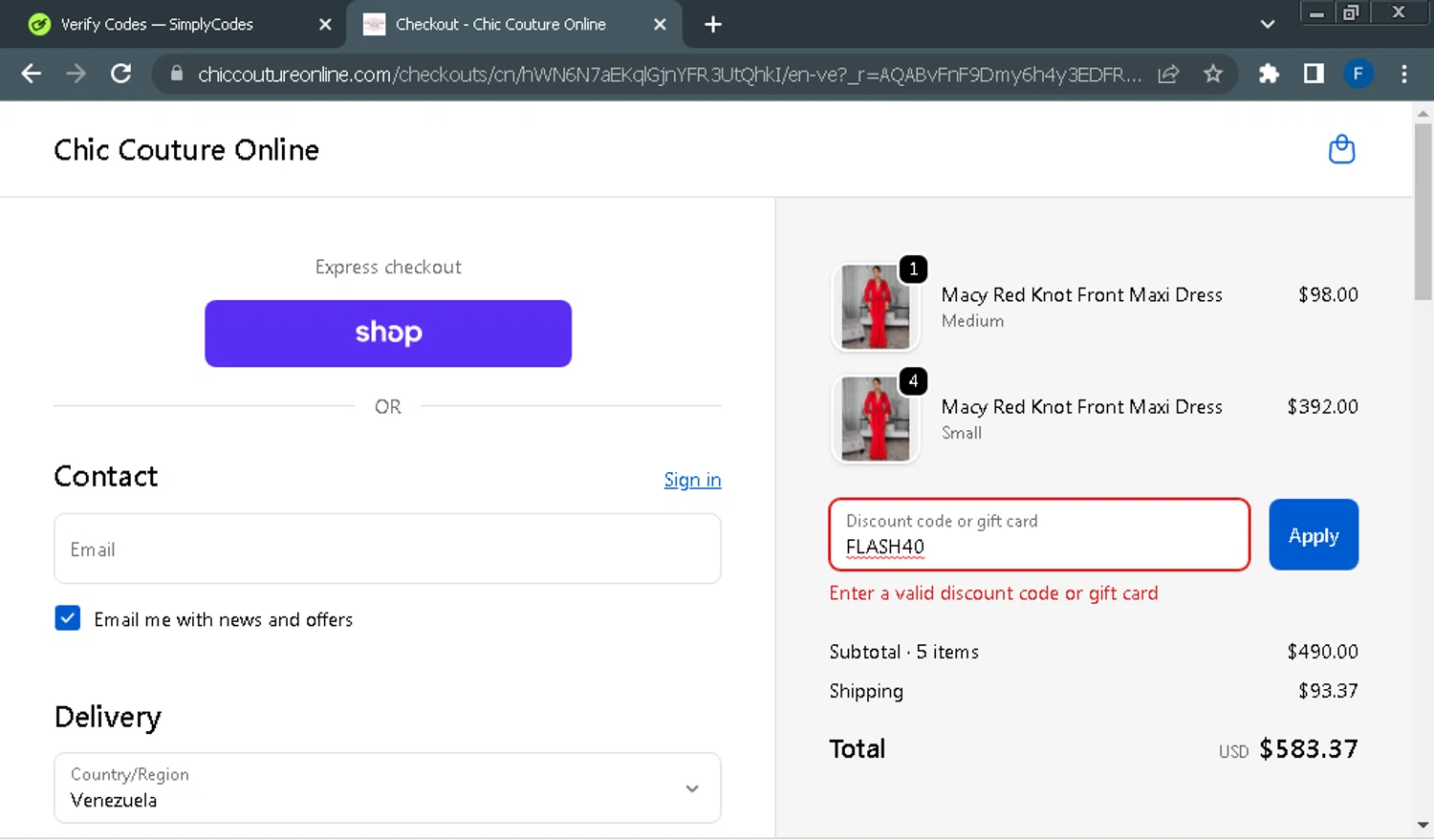Share this page via the share icon
This screenshot has width=1434, height=840.
pos(1168,74)
